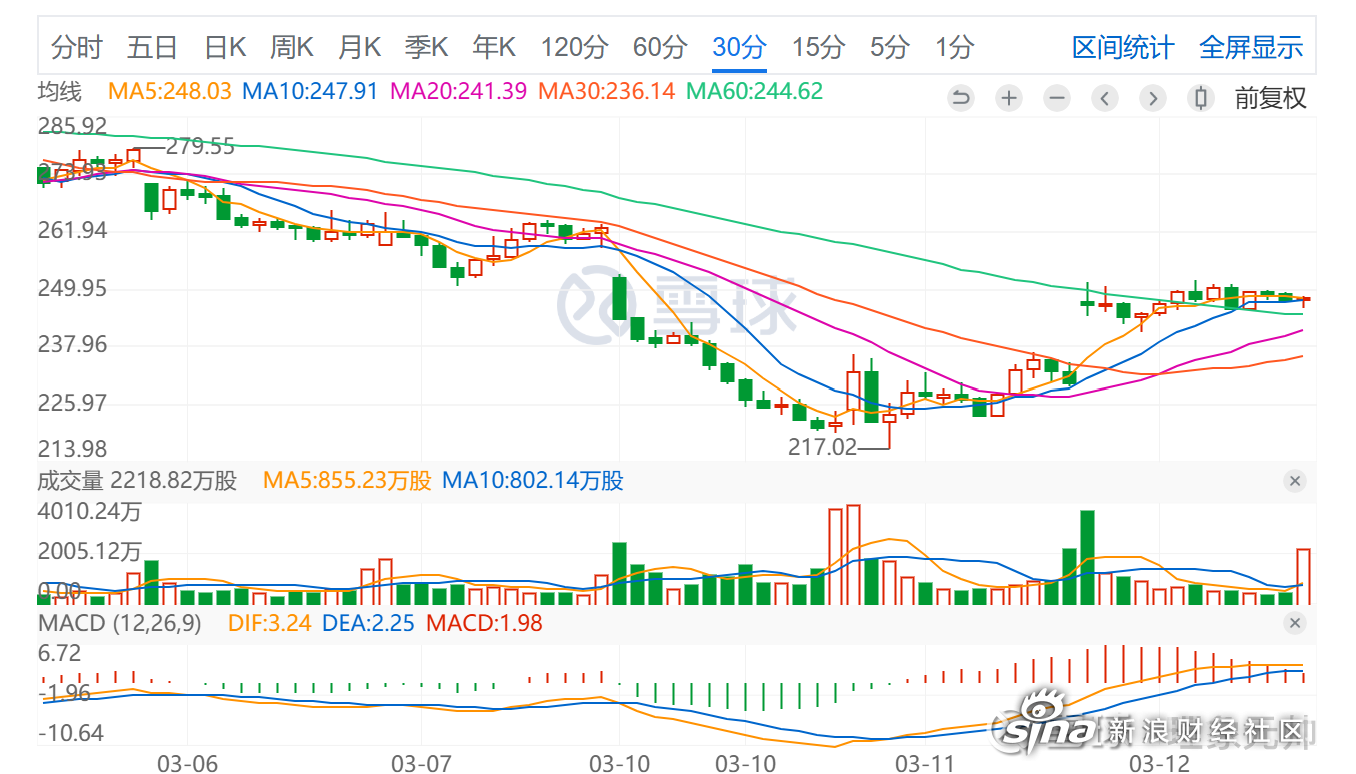Zoom out with the minus icon
Image resolution: width=1356 pixels, height=774 pixels.
click(x=1057, y=98)
